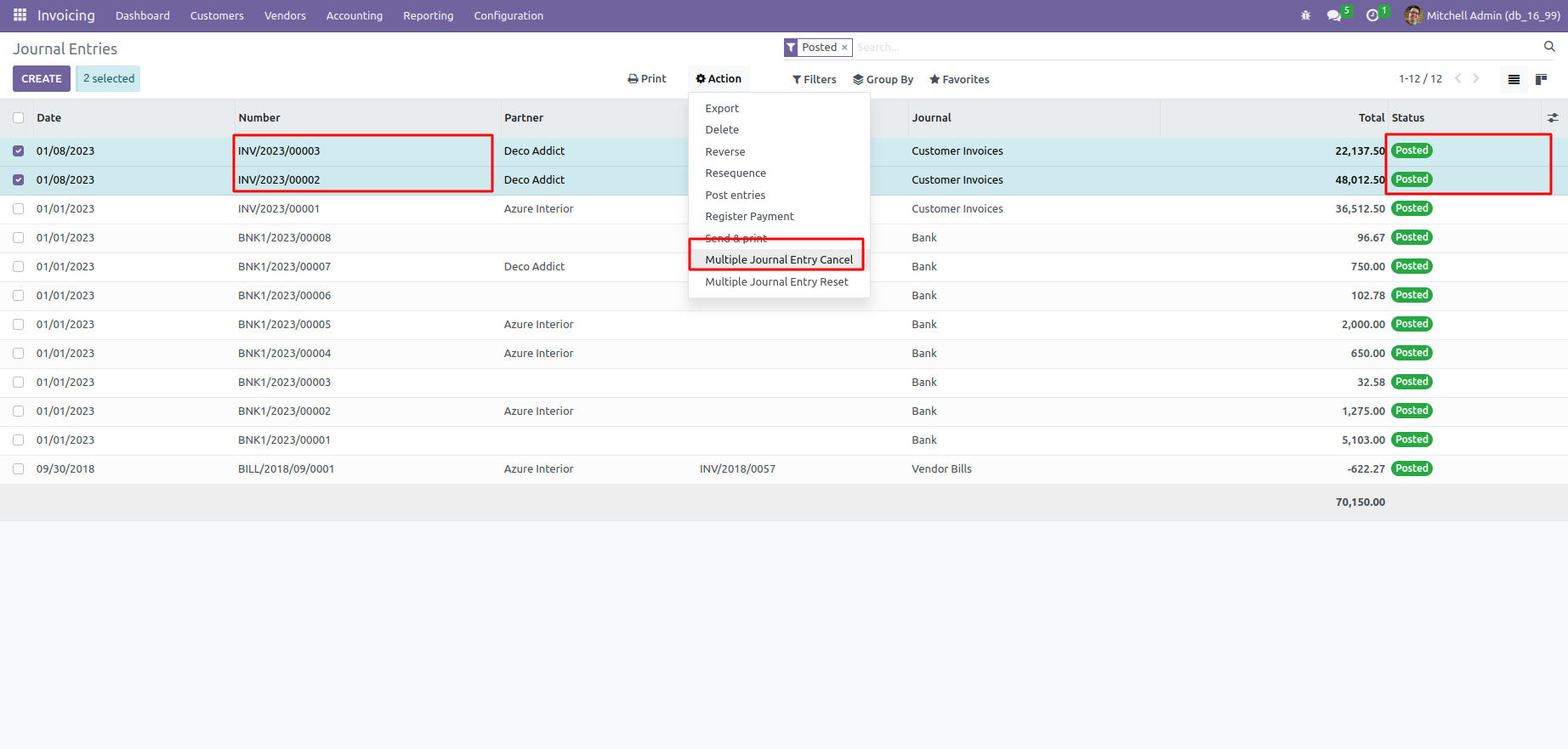This screenshot has height=749, width=1568.
Task: Expand the Filters dropdown
Action: coord(814,79)
